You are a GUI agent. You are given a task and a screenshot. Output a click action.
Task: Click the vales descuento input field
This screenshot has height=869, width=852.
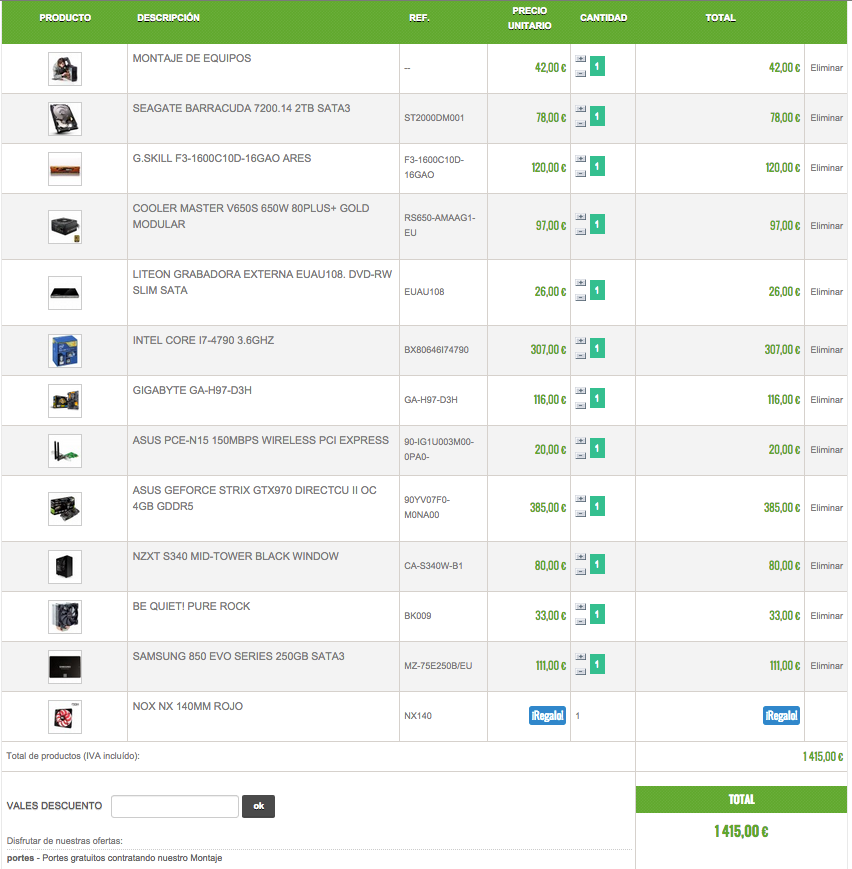(x=175, y=806)
